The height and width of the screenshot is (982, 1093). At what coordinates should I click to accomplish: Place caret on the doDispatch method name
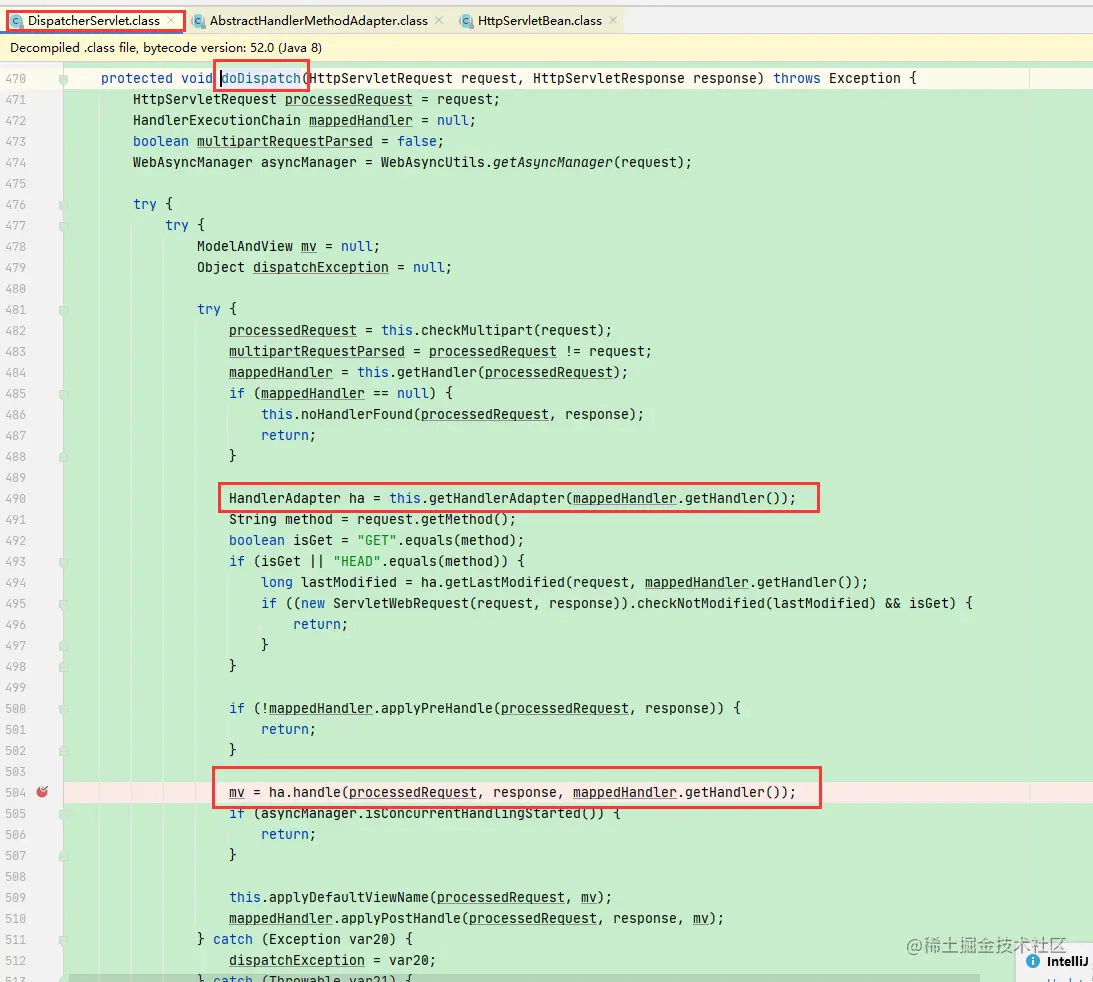pyautogui.click(x=261, y=78)
